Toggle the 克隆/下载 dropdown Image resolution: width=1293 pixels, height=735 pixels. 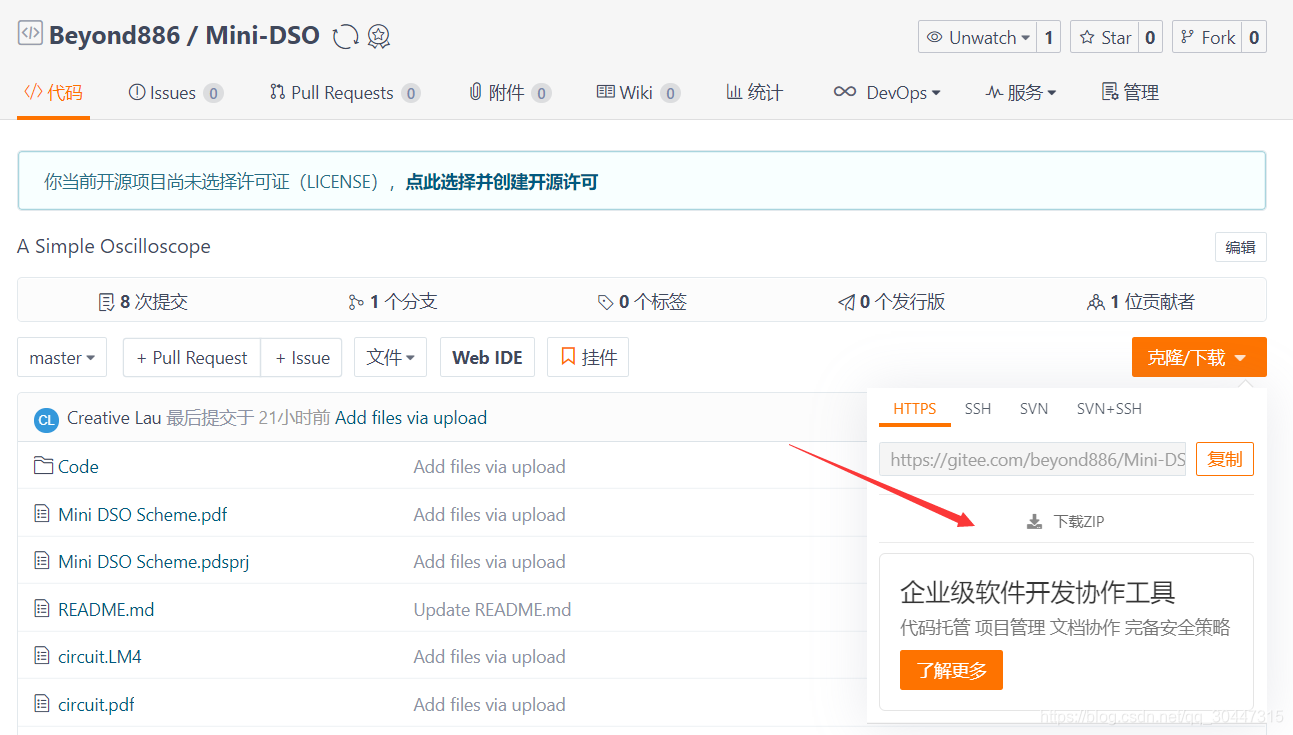(x=1199, y=358)
